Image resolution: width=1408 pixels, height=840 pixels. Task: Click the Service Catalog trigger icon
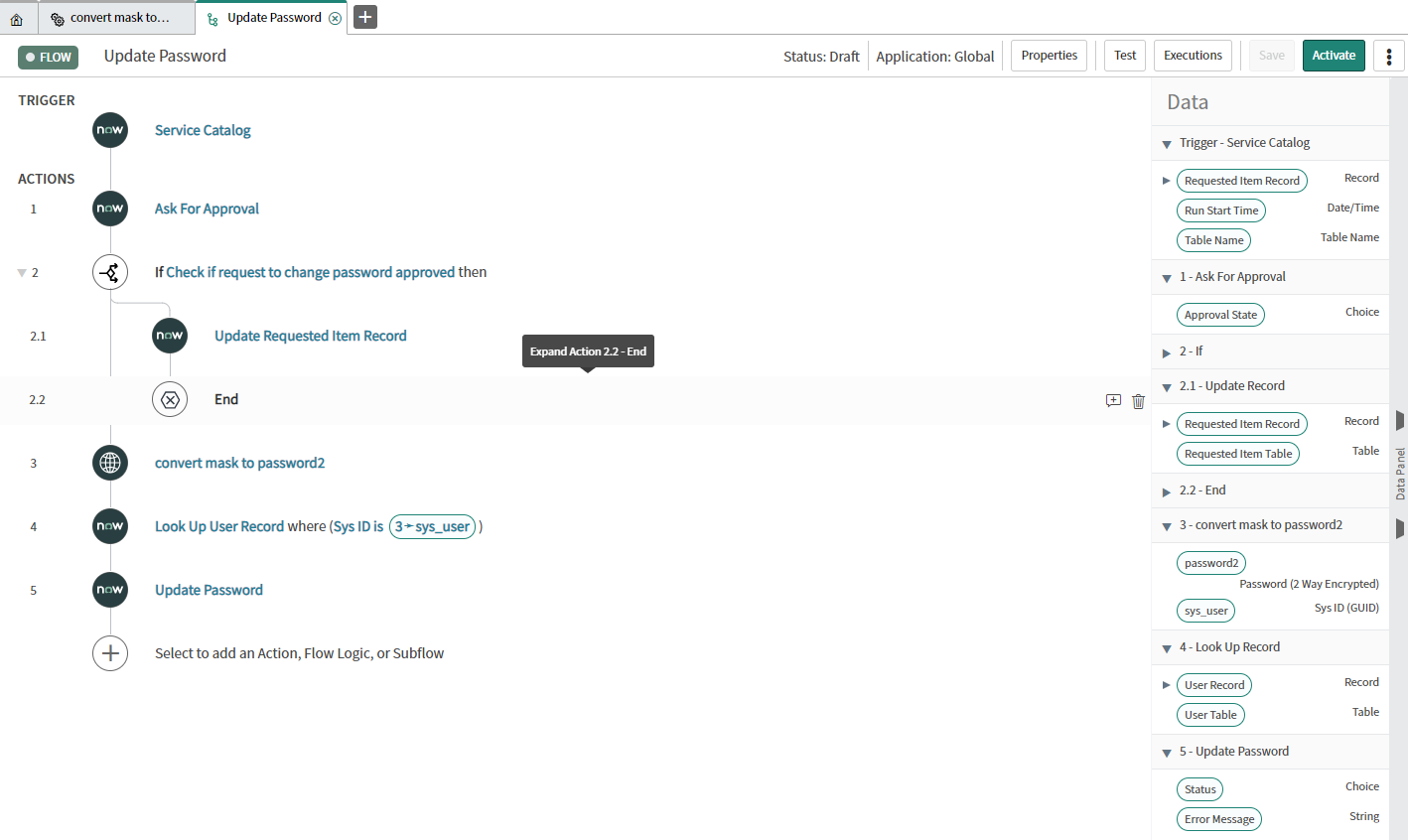click(109, 130)
